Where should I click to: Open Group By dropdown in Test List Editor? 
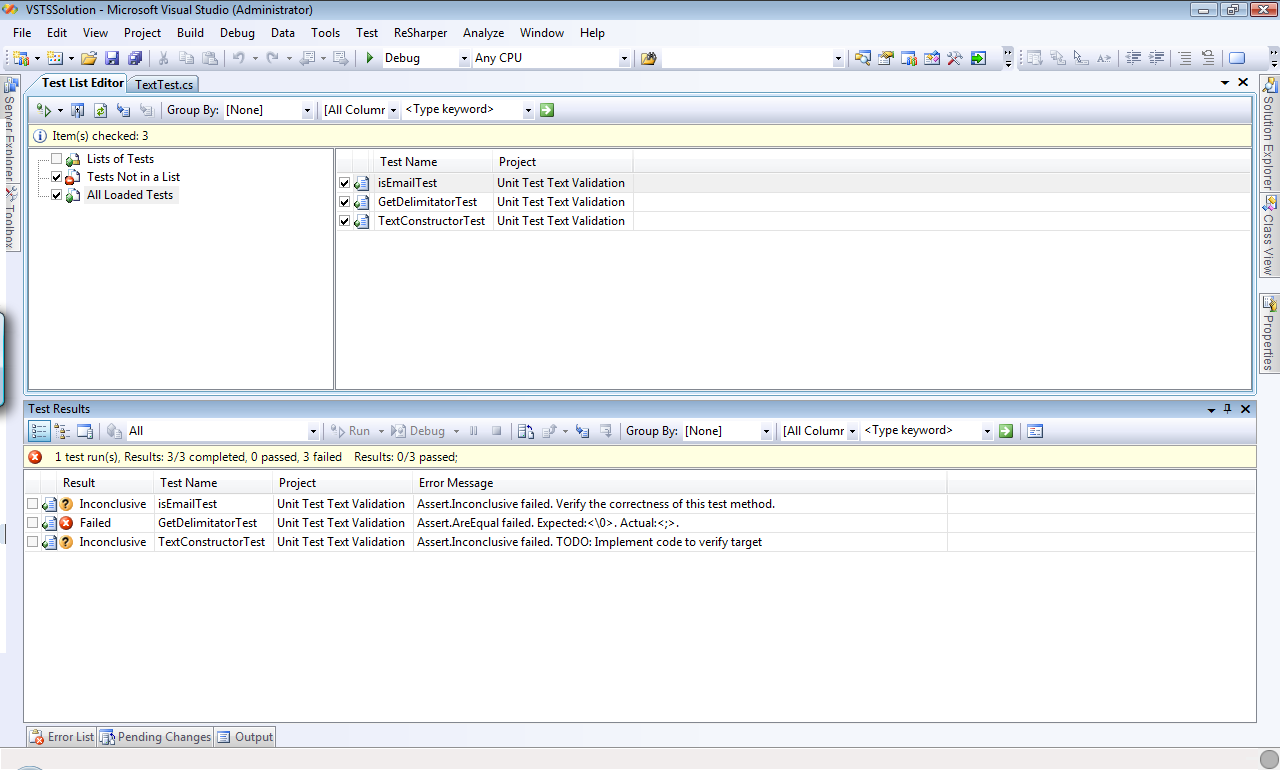coord(307,110)
